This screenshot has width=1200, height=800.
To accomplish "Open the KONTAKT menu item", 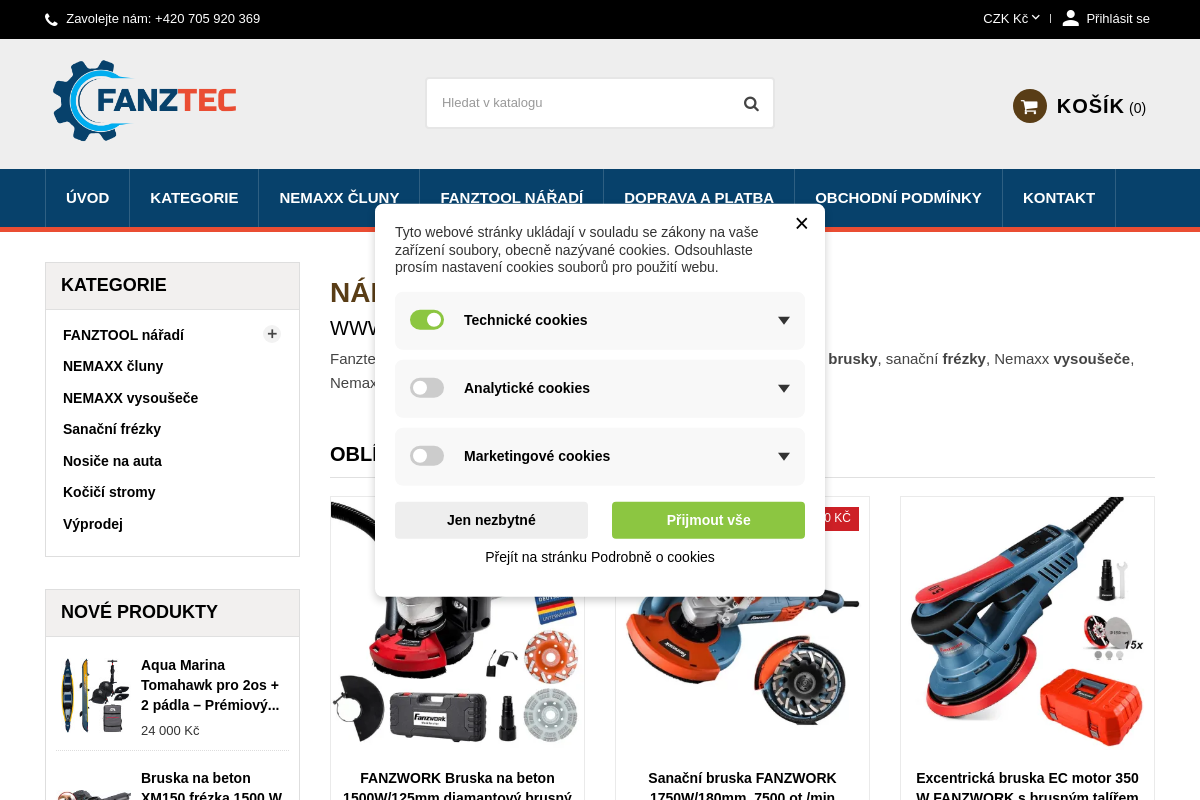I will click(x=1059, y=198).
